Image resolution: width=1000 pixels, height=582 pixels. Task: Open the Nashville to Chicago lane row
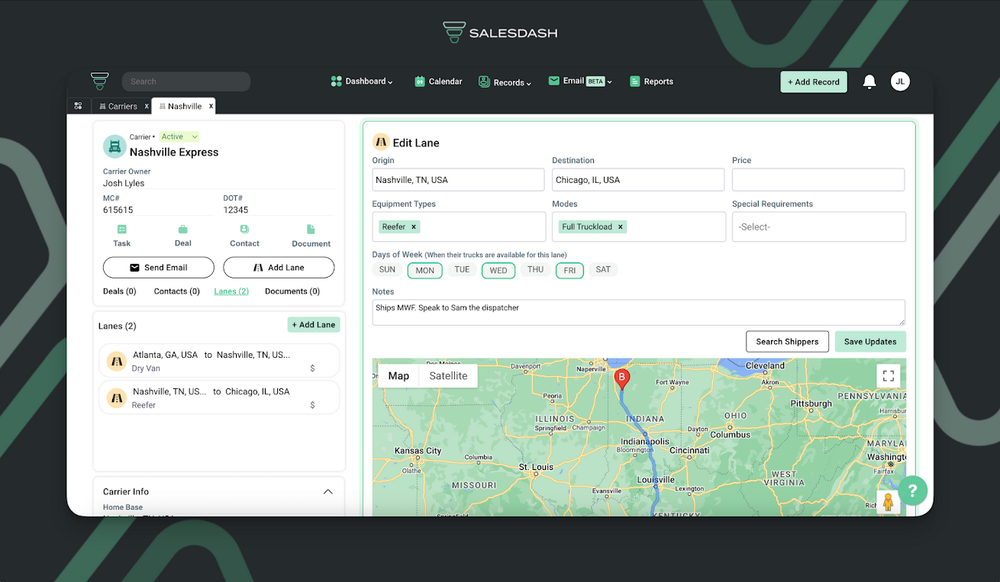[219, 398]
